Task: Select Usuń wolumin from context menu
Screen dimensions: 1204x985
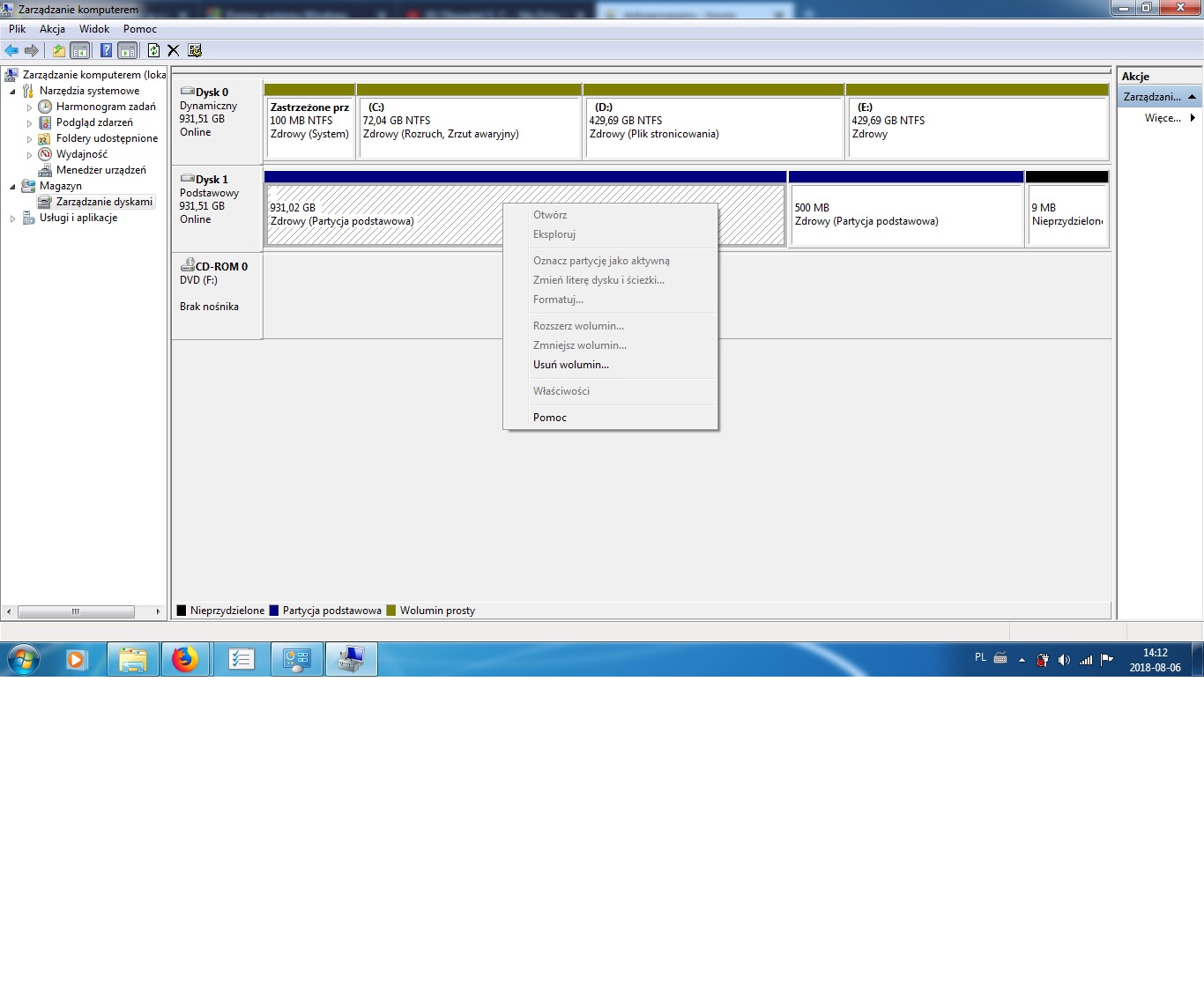Action: [x=570, y=365]
